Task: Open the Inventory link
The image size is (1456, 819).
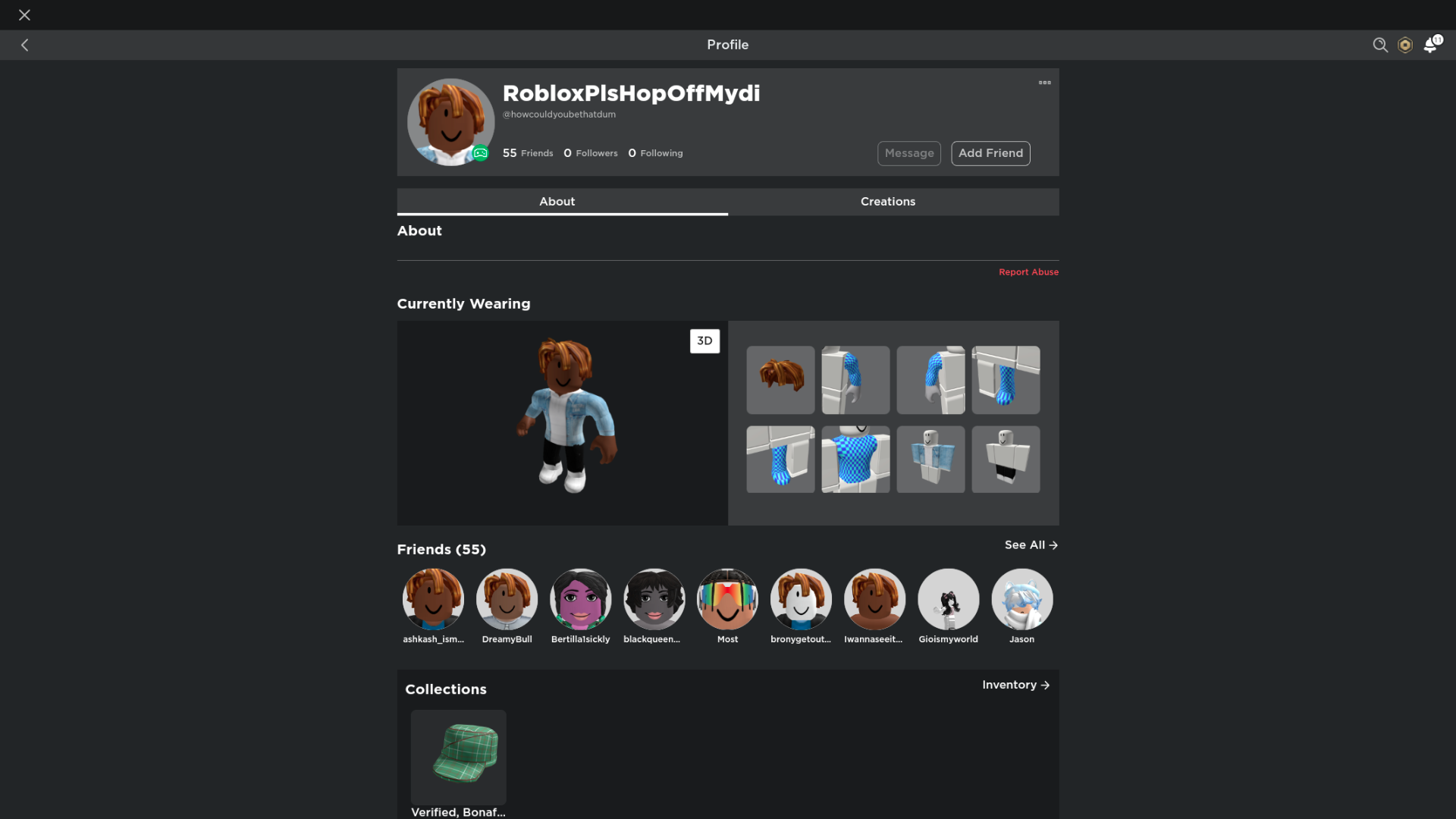Action: (x=1016, y=685)
